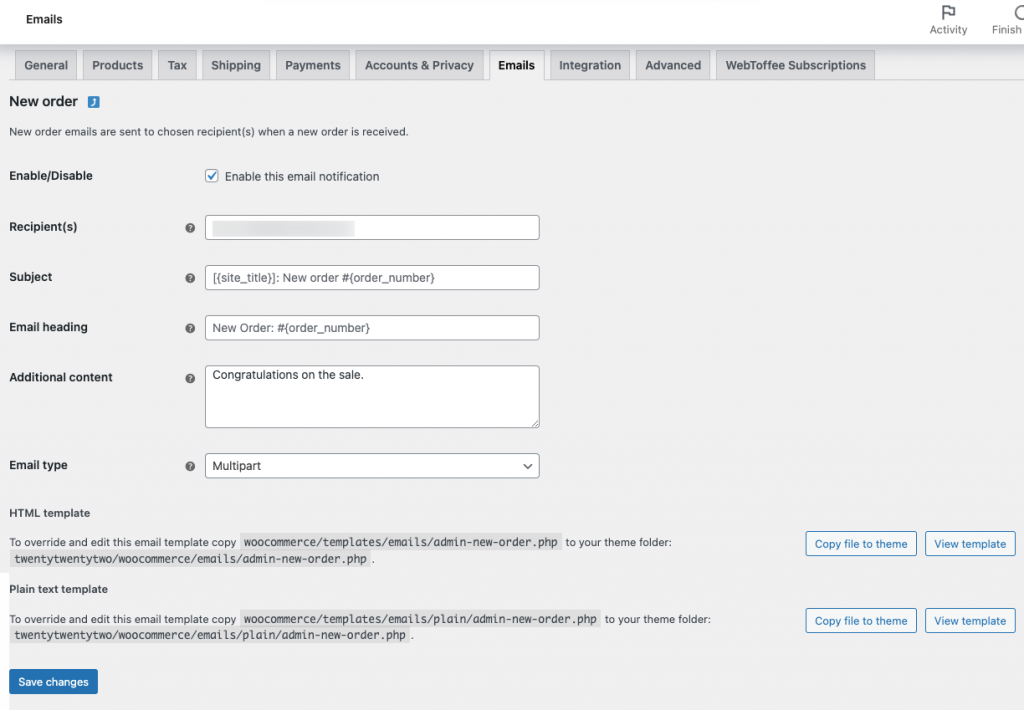Click the help icon next to Recipient(s)
This screenshot has height=710, width=1024.
tap(190, 228)
